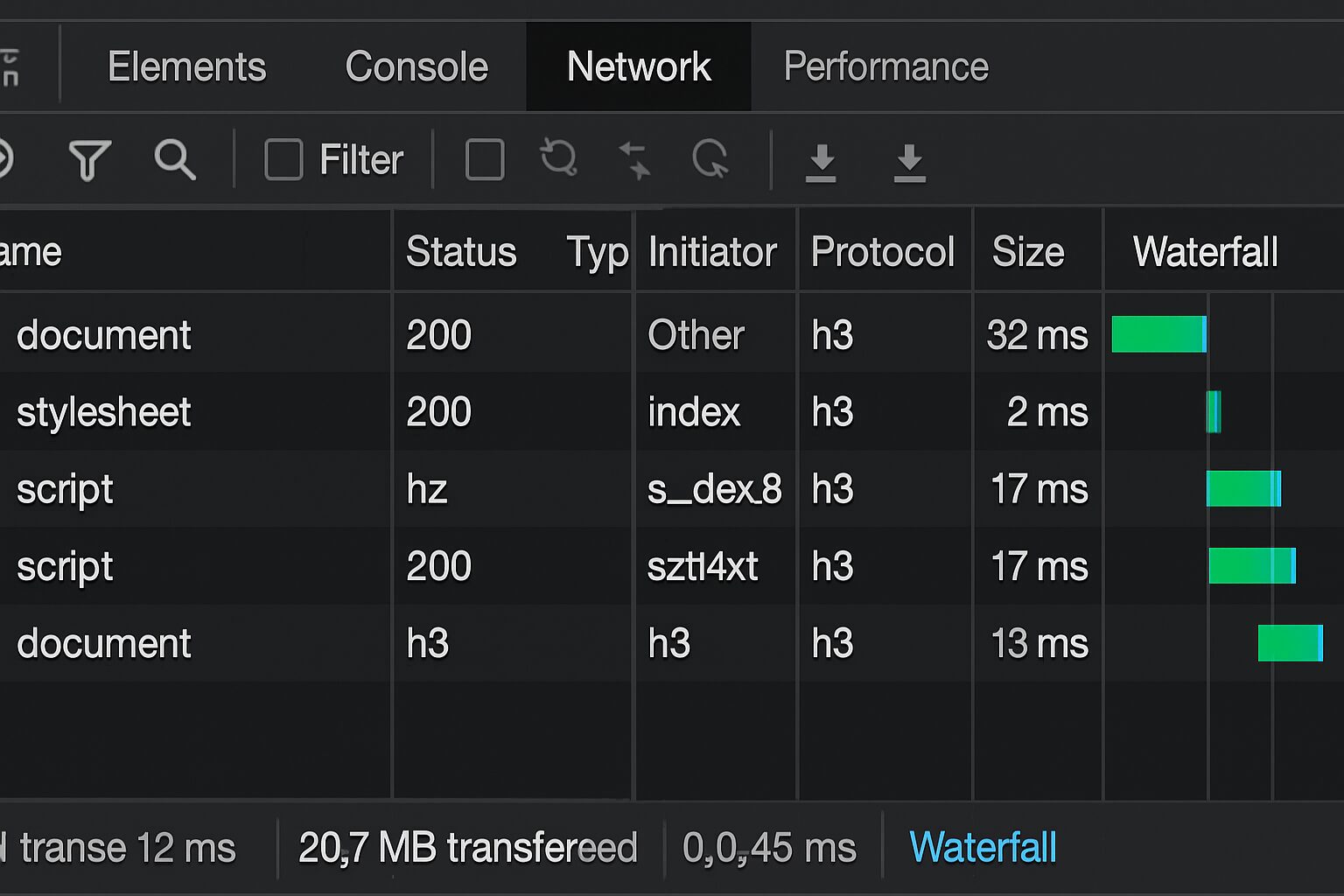
Task: Click the partially hidden grip icon left of Elements
Action: click(x=10, y=67)
